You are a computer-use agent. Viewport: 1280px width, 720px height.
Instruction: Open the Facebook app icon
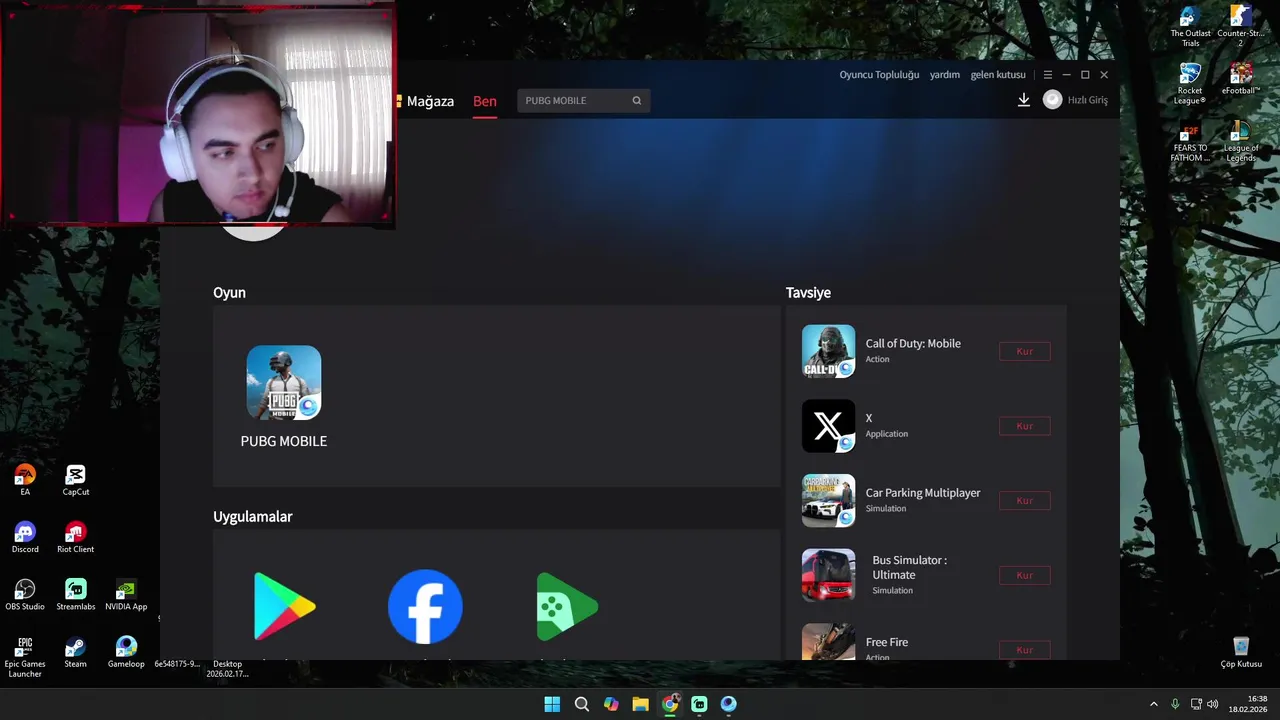click(x=425, y=606)
